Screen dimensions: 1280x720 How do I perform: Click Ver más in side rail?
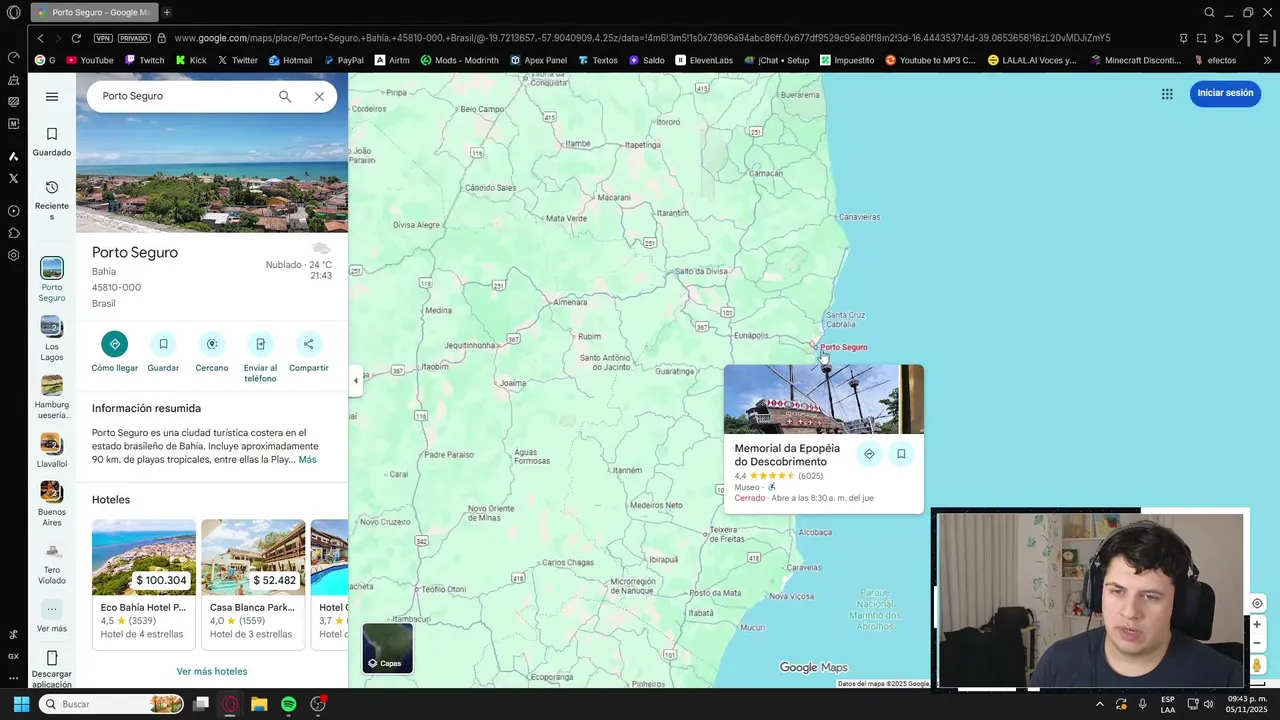tap(52, 616)
